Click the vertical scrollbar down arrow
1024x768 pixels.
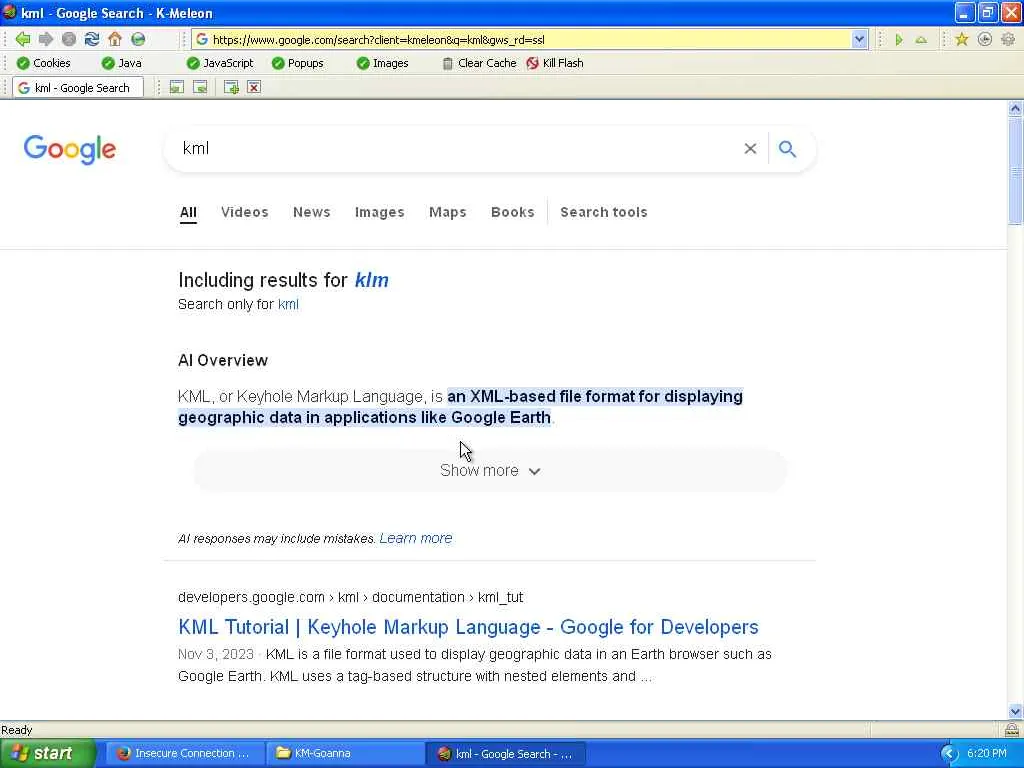(x=1015, y=712)
